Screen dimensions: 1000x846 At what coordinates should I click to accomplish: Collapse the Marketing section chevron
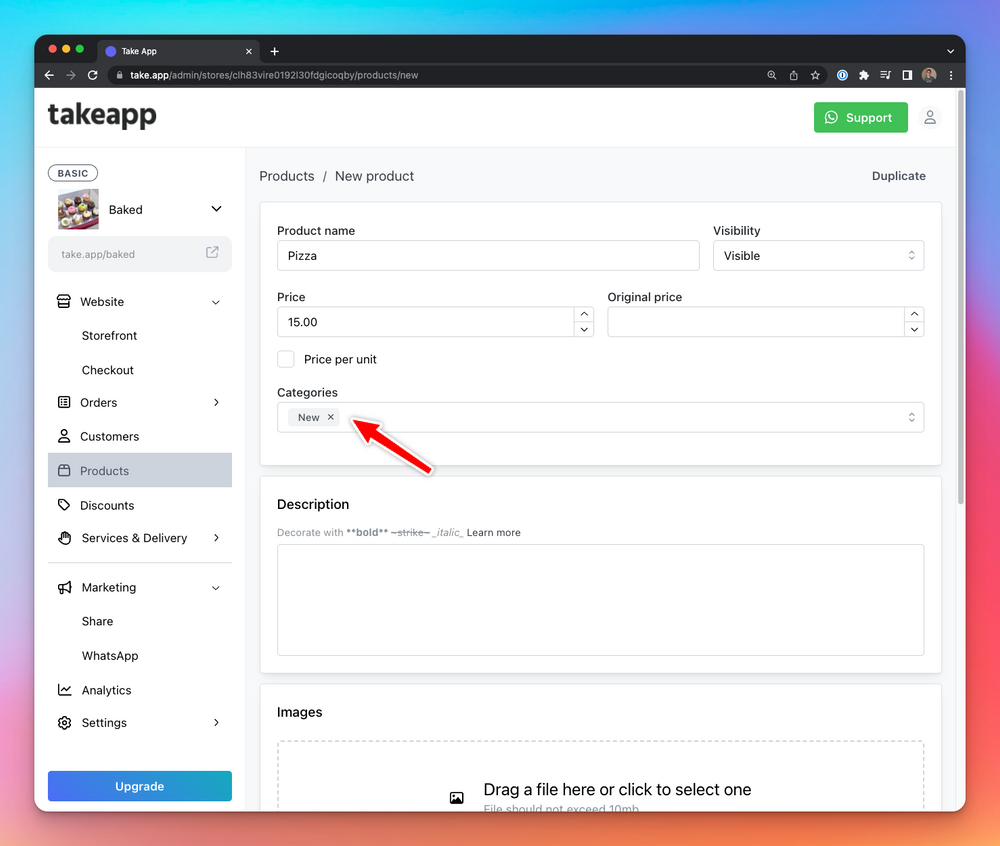(x=216, y=588)
